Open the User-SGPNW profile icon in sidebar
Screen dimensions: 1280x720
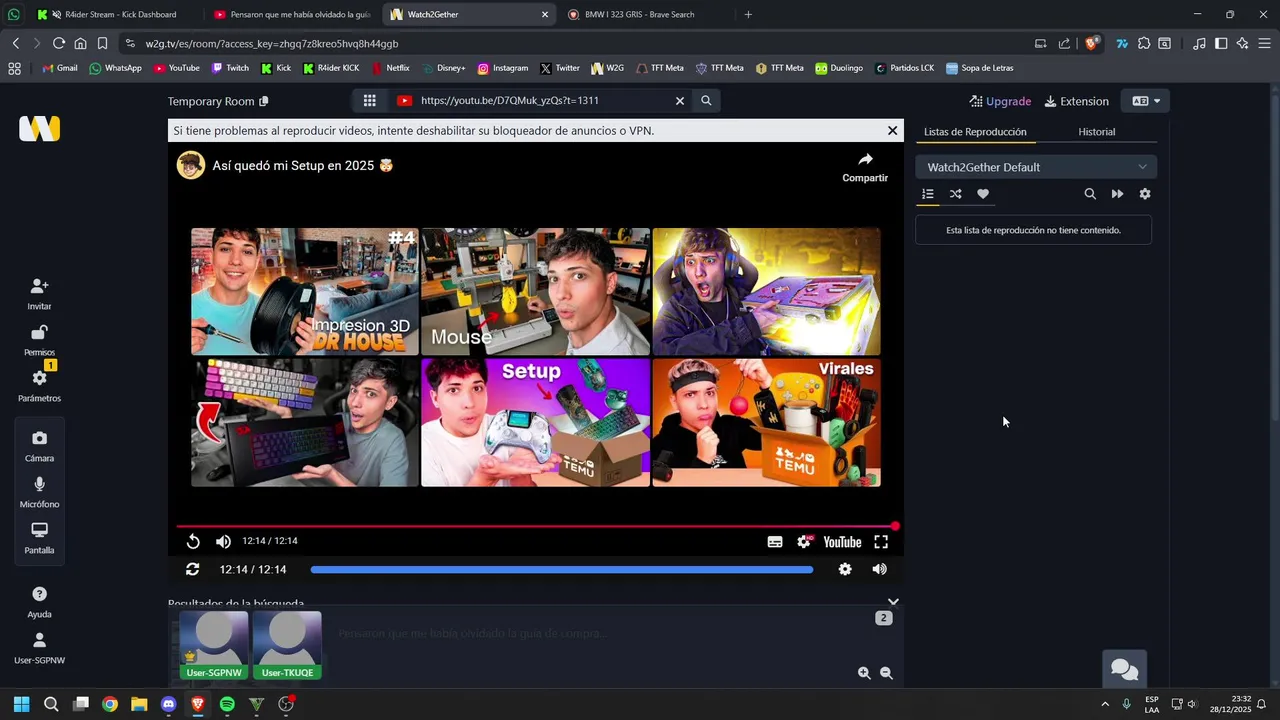pos(39,640)
